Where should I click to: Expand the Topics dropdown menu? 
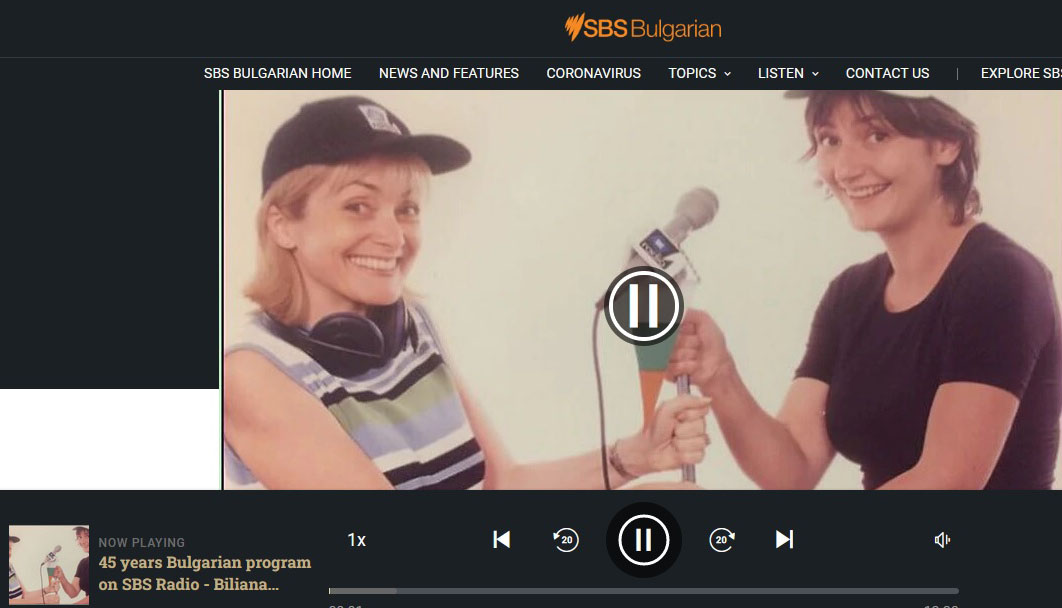click(699, 73)
